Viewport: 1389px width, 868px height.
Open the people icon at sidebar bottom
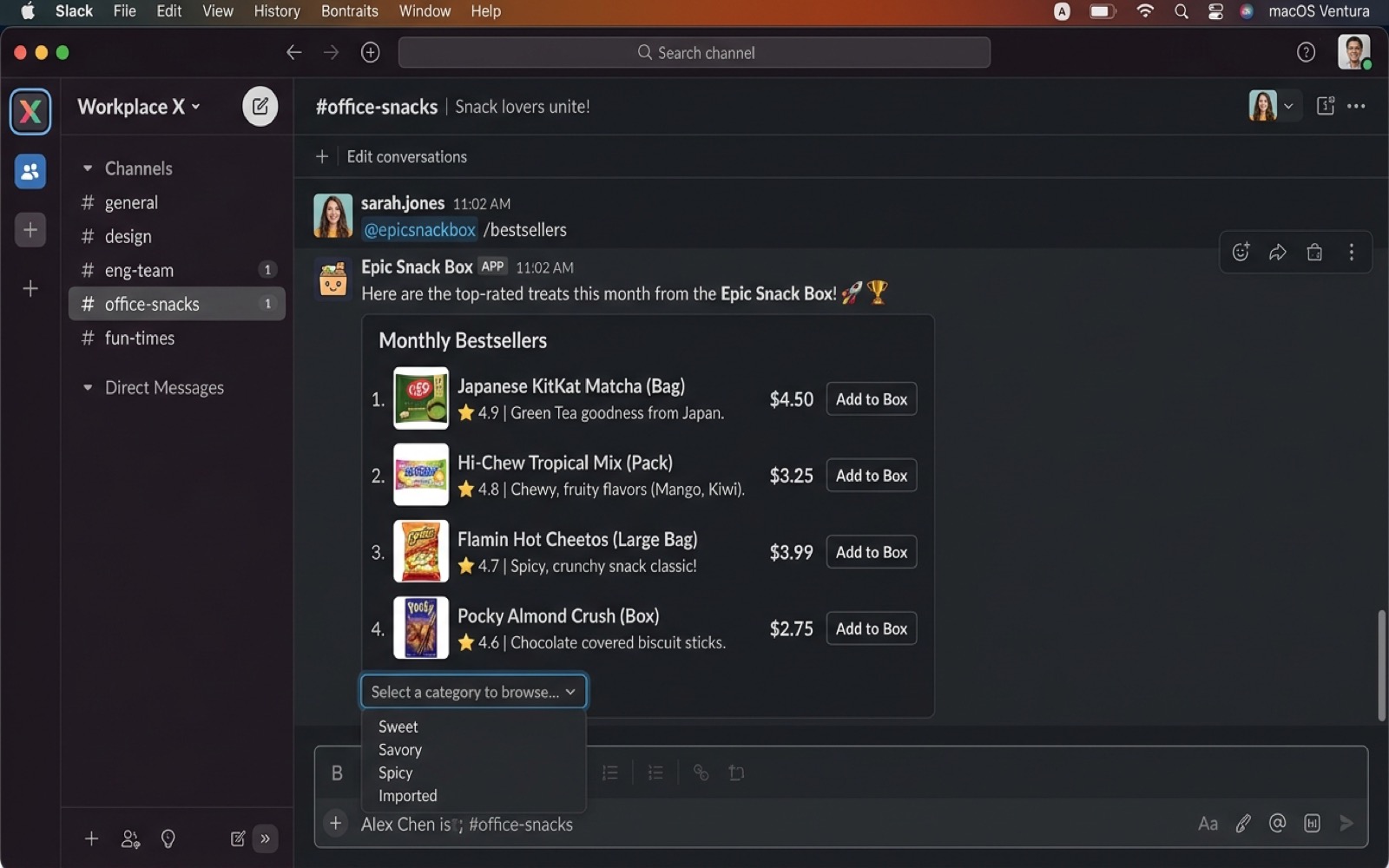130,838
